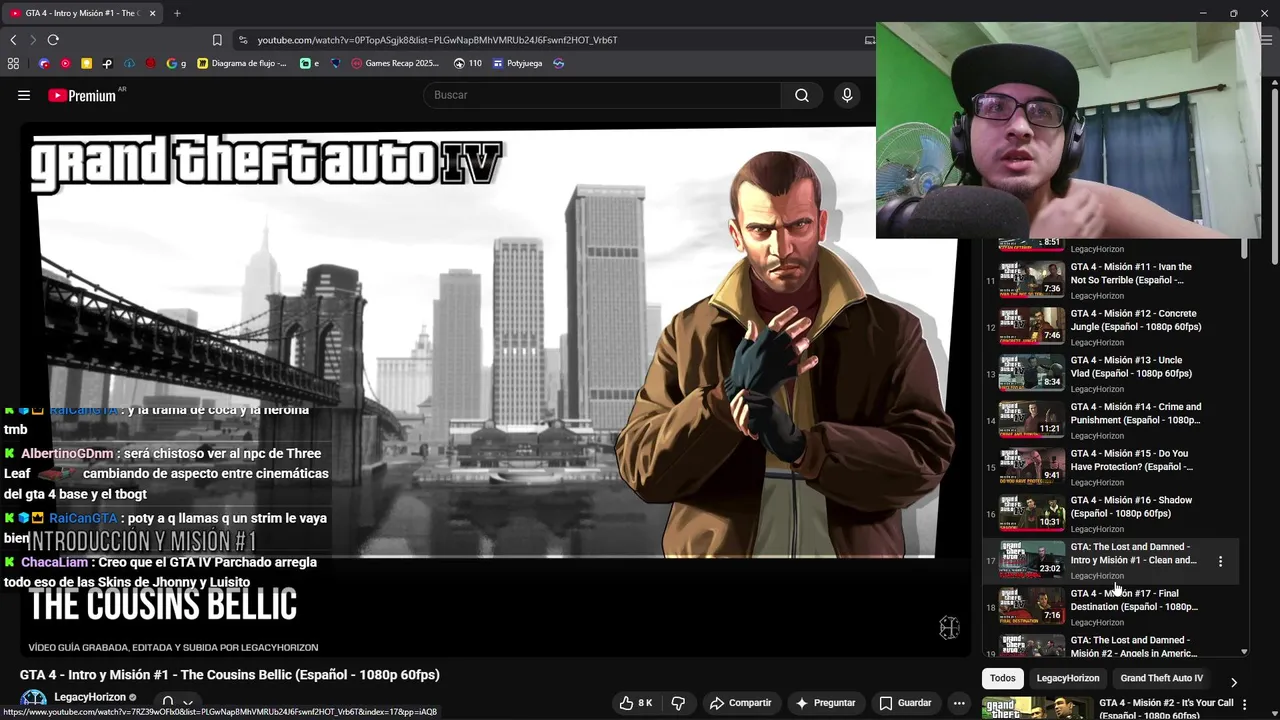The image size is (1280, 720).
Task: Open the Google 'g' bookmark
Action: (176, 63)
